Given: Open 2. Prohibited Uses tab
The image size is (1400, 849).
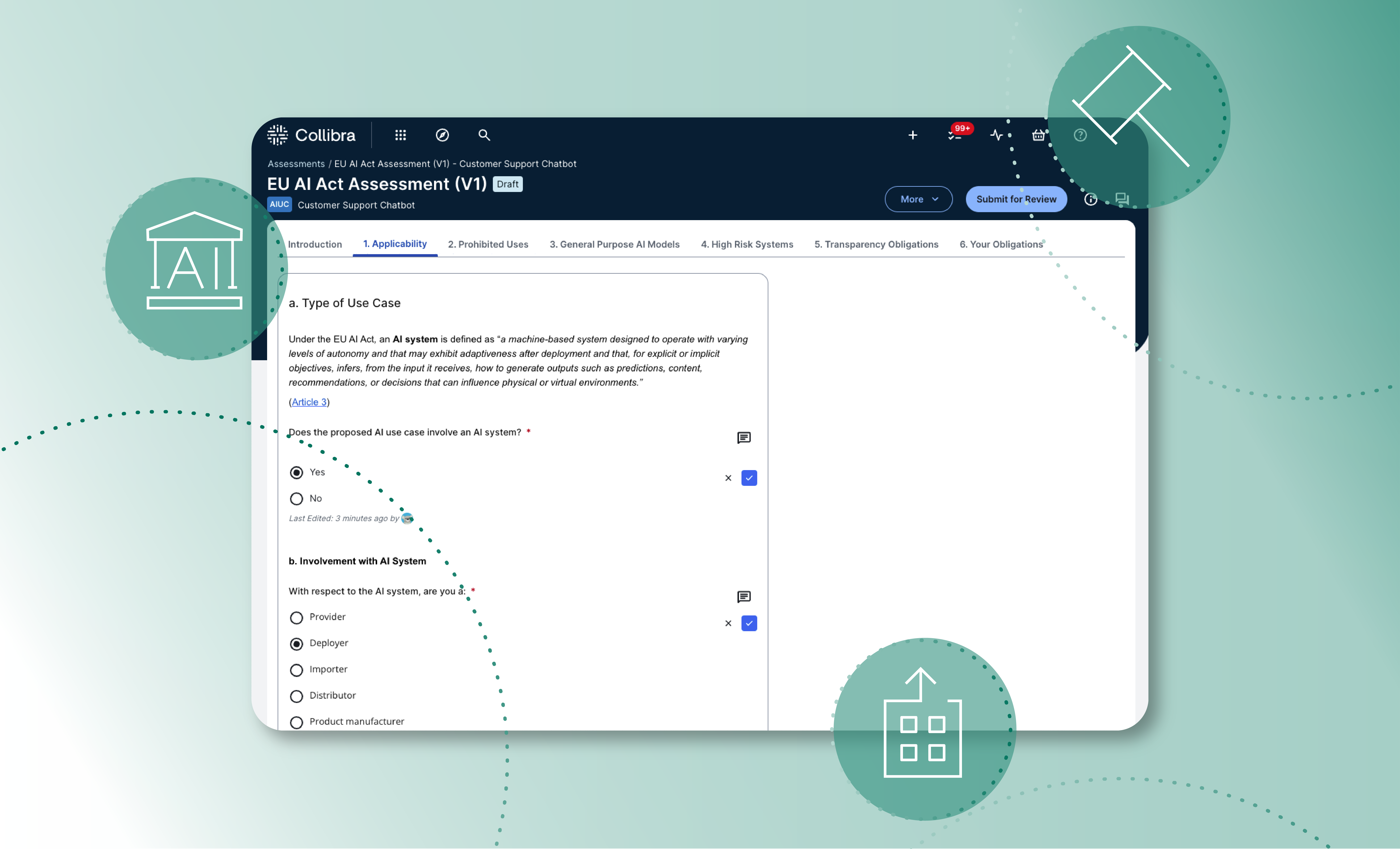Looking at the screenshot, I should [x=488, y=244].
